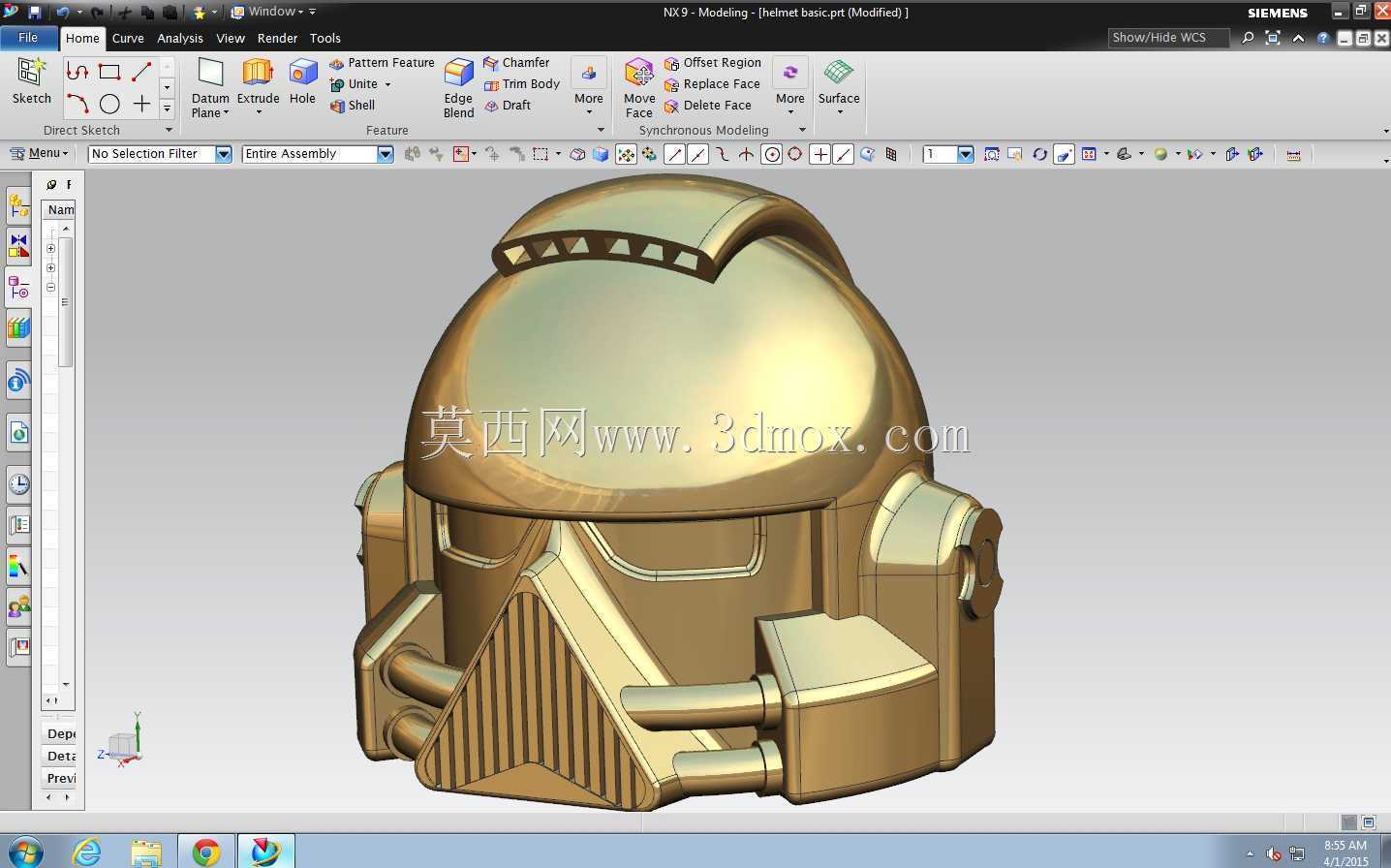
Task: Start a new Sketch
Action: tap(32, 80)
